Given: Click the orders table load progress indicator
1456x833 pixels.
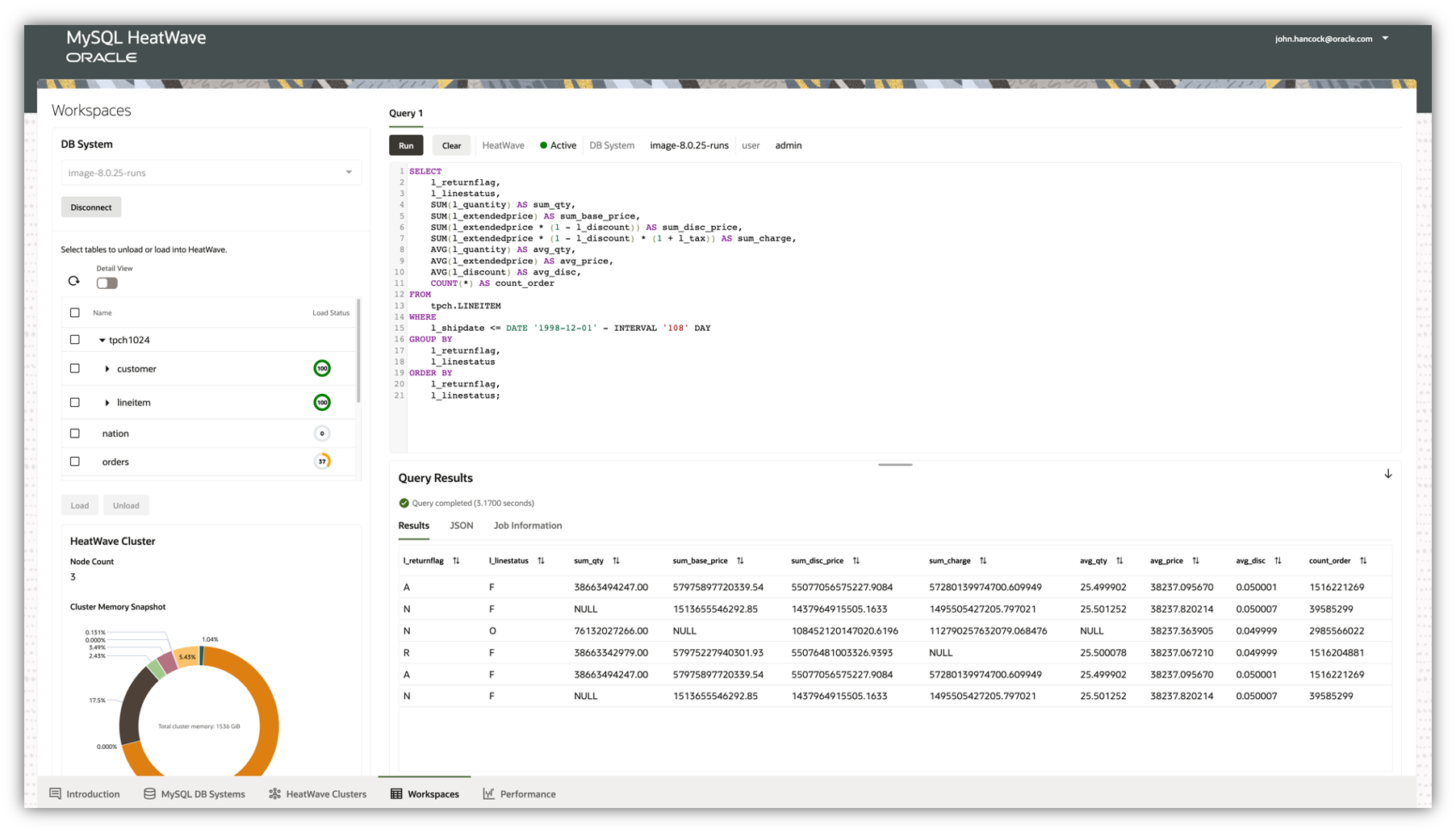Looking at the screenshot, I should pos(322,461).
